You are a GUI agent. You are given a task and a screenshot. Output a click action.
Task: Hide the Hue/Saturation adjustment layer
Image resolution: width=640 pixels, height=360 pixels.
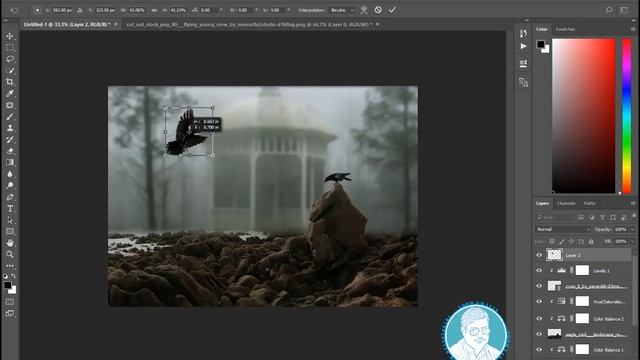pos(539,302)
